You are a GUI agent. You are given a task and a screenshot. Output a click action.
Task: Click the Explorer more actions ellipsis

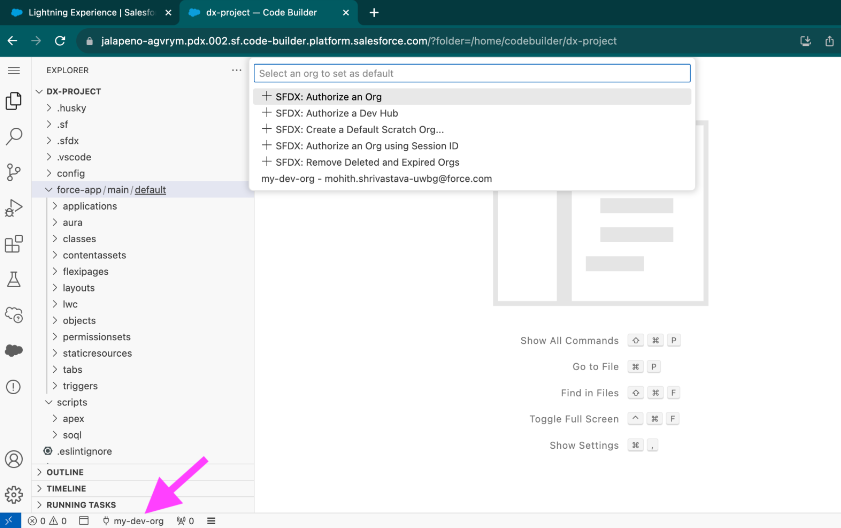237,70
